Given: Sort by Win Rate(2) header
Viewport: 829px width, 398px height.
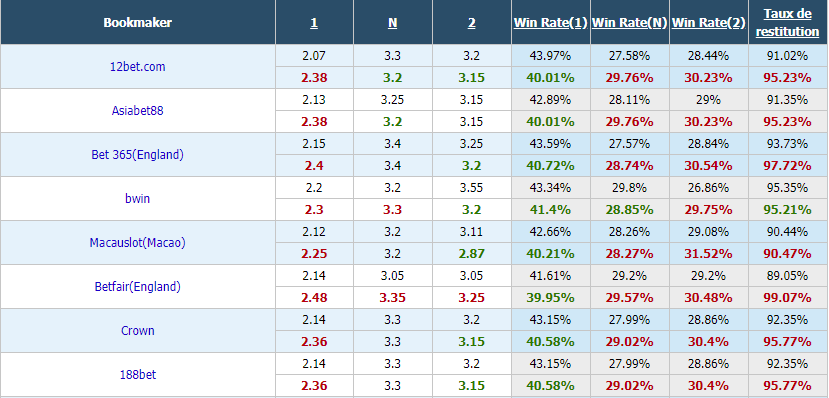Looking at the screenshot, I should tap(708, 23).
